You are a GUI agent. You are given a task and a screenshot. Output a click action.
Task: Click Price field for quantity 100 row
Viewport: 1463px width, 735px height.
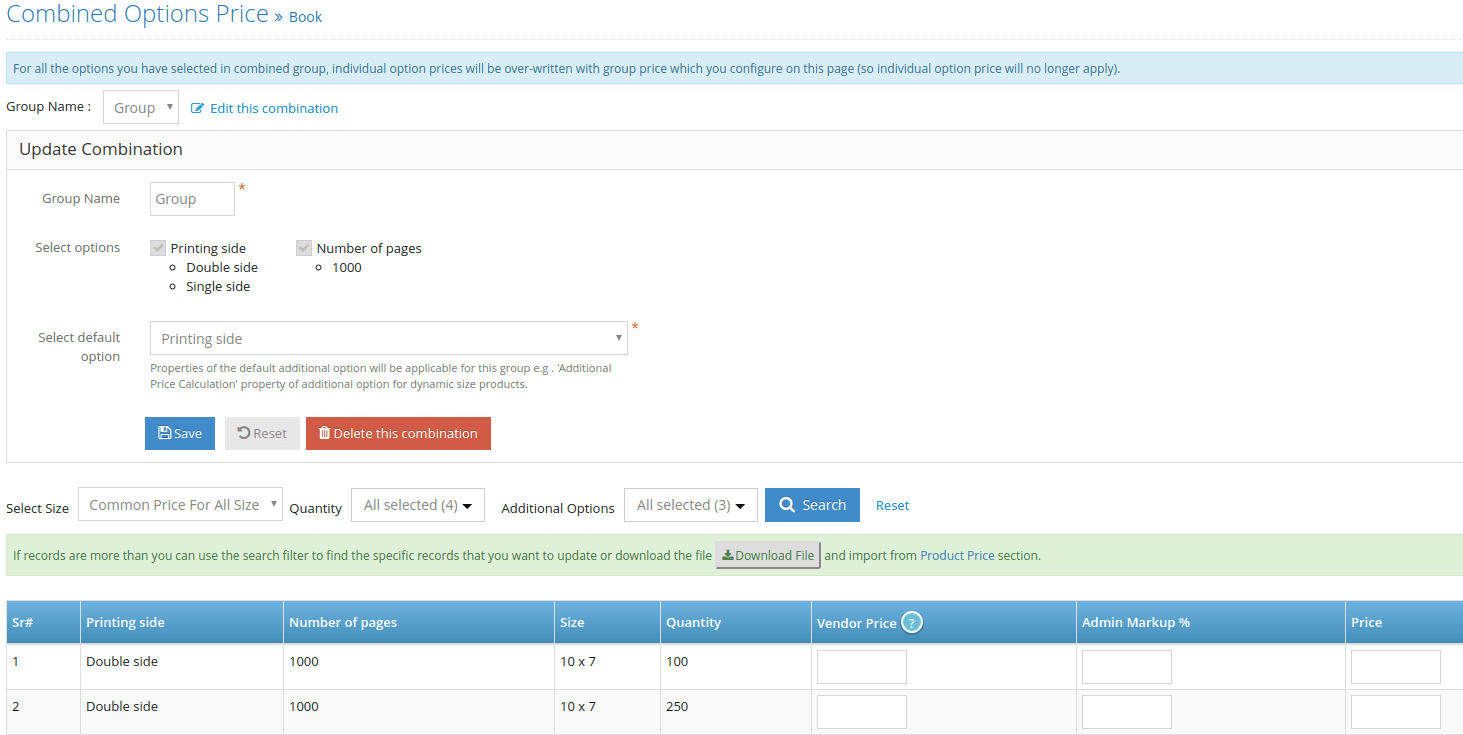[x=1396, y=667]
